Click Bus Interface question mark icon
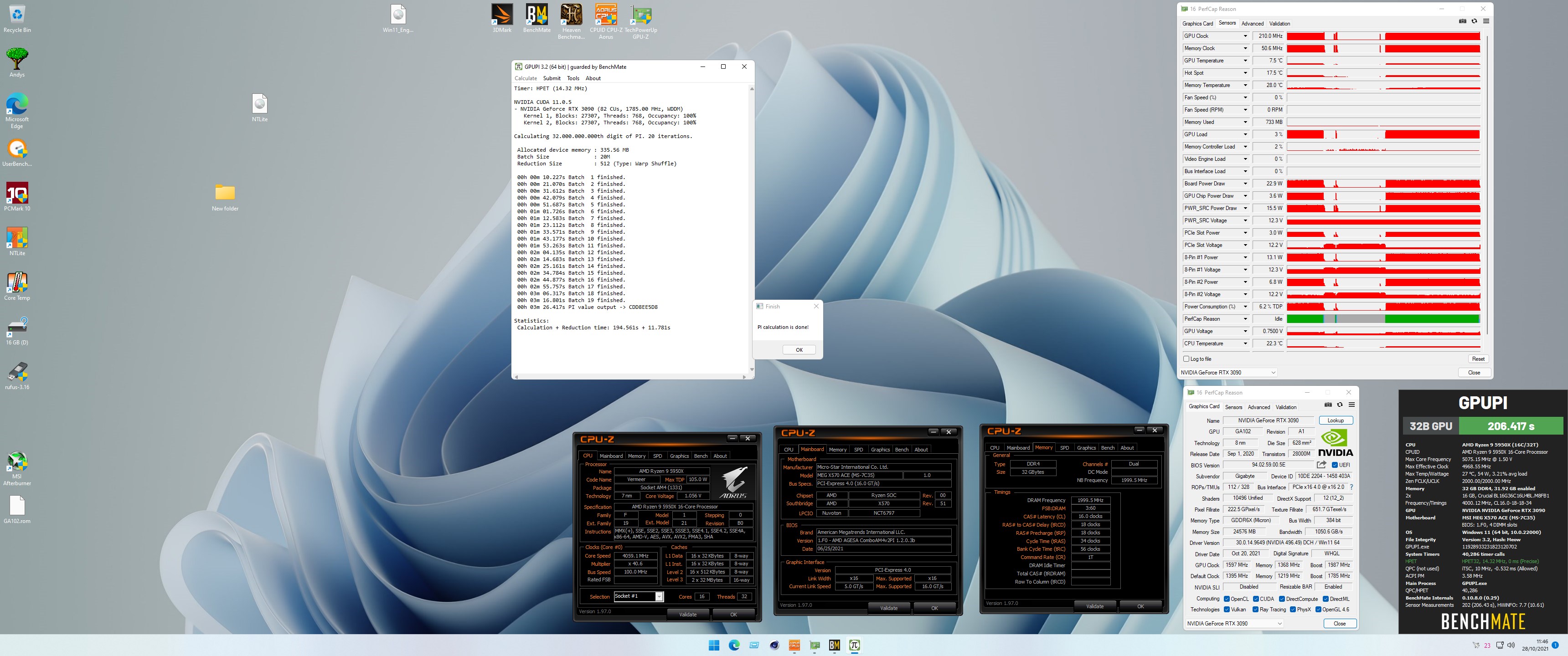This screenshot has height=656, width=1568. [1351, 487]
